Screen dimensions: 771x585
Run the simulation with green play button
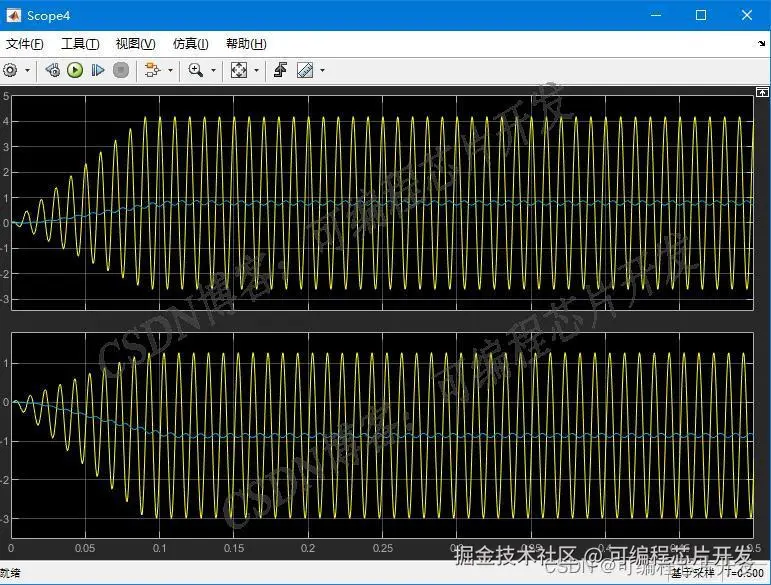[x=75, y=70]
